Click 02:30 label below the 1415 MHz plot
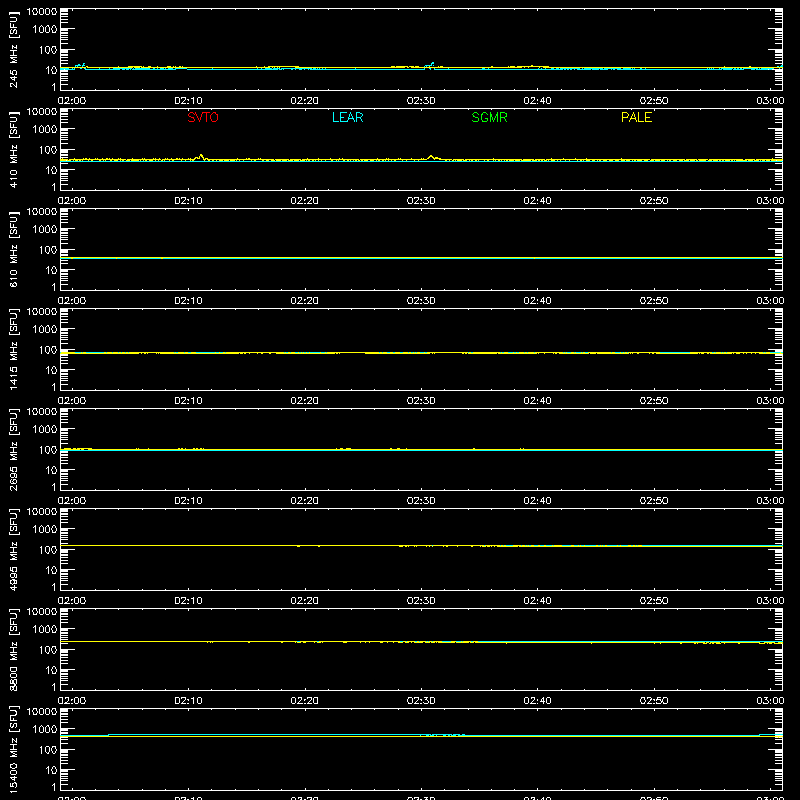Viewport: 800px width, 800px height. point(421,401)
